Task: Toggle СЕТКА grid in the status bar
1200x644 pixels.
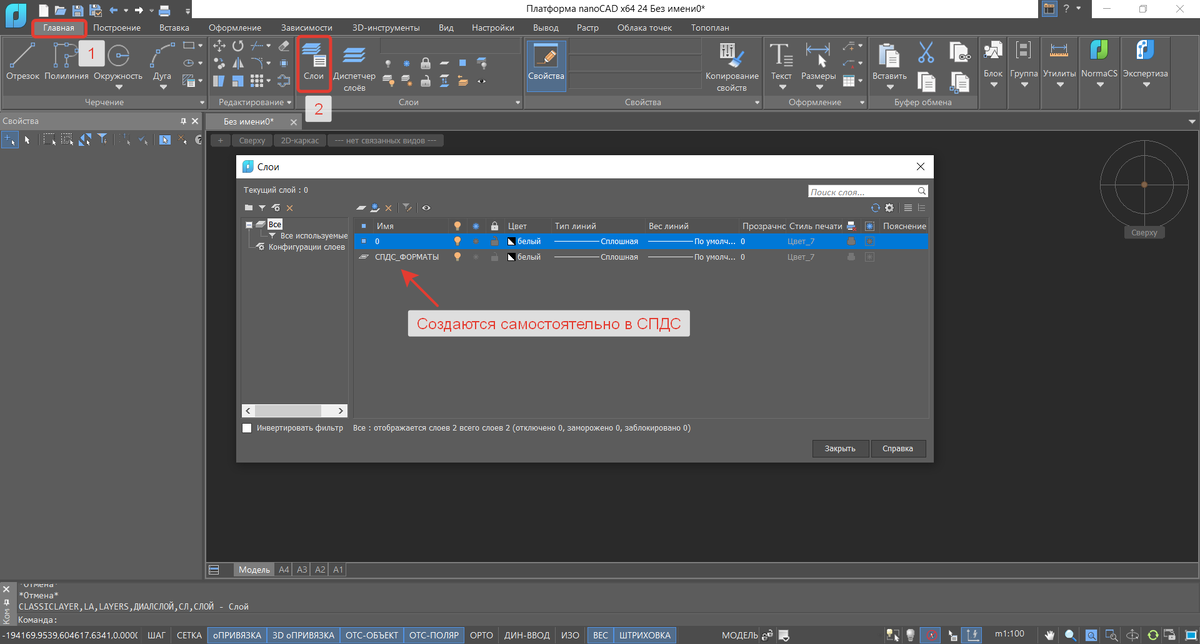Action: point(189,635)
